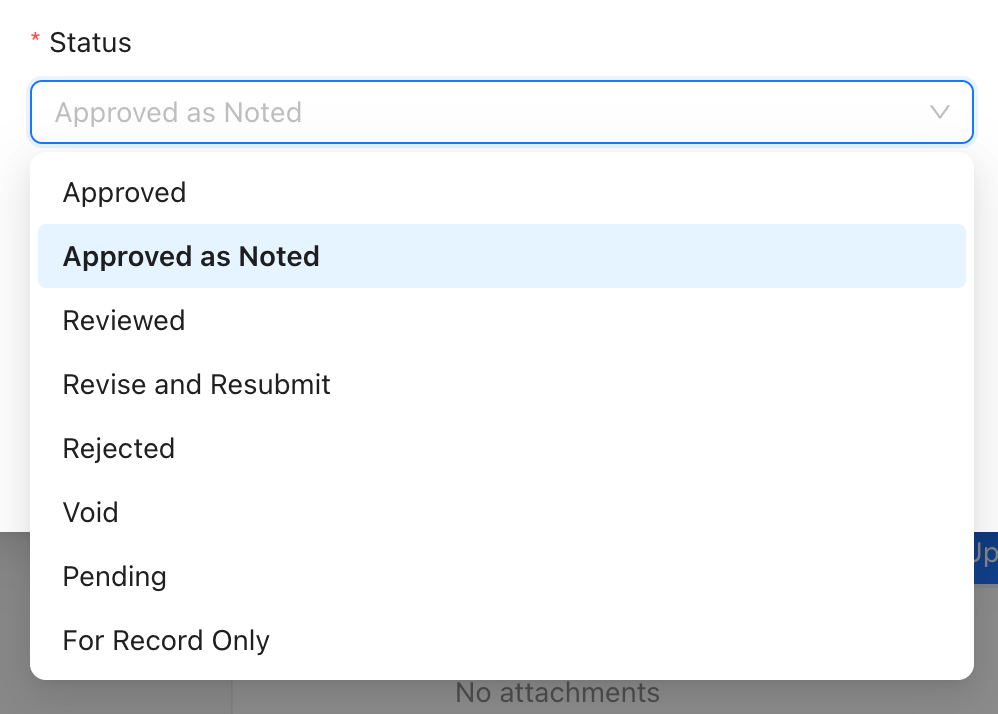Click the currently highlighted Approved as Noted entry

(x=191, y=256)
